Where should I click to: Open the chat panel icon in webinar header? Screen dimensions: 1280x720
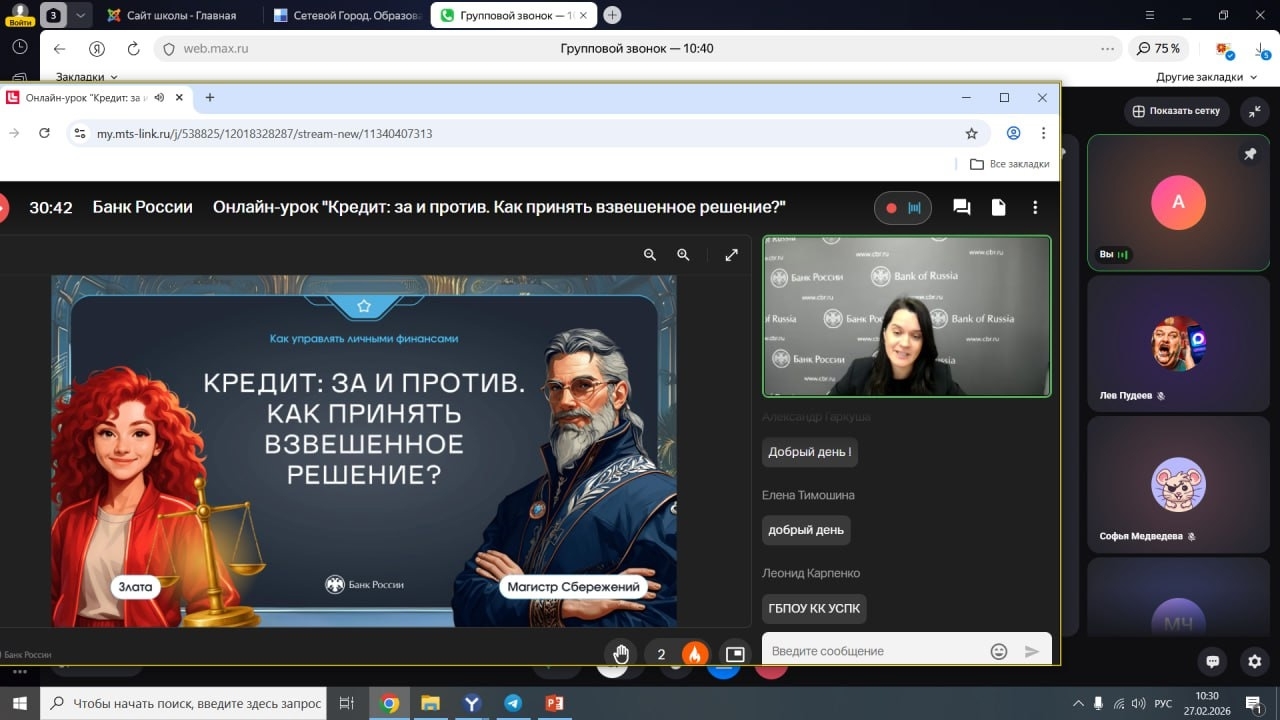coord(961,207)
